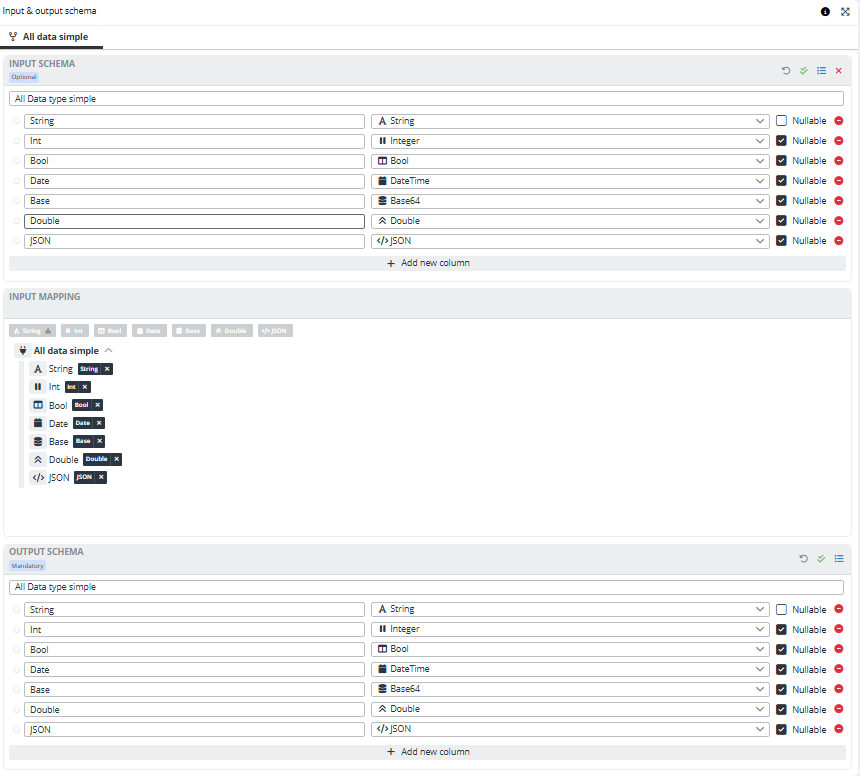Screen dimensions: 860x776
Task: Switch to the All data simple tab
Action: (x=54, y=37)
